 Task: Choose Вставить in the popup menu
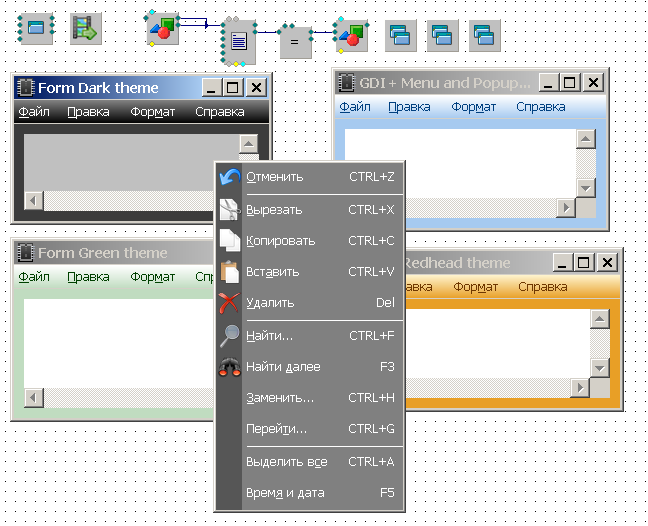[x=310, y=272]
